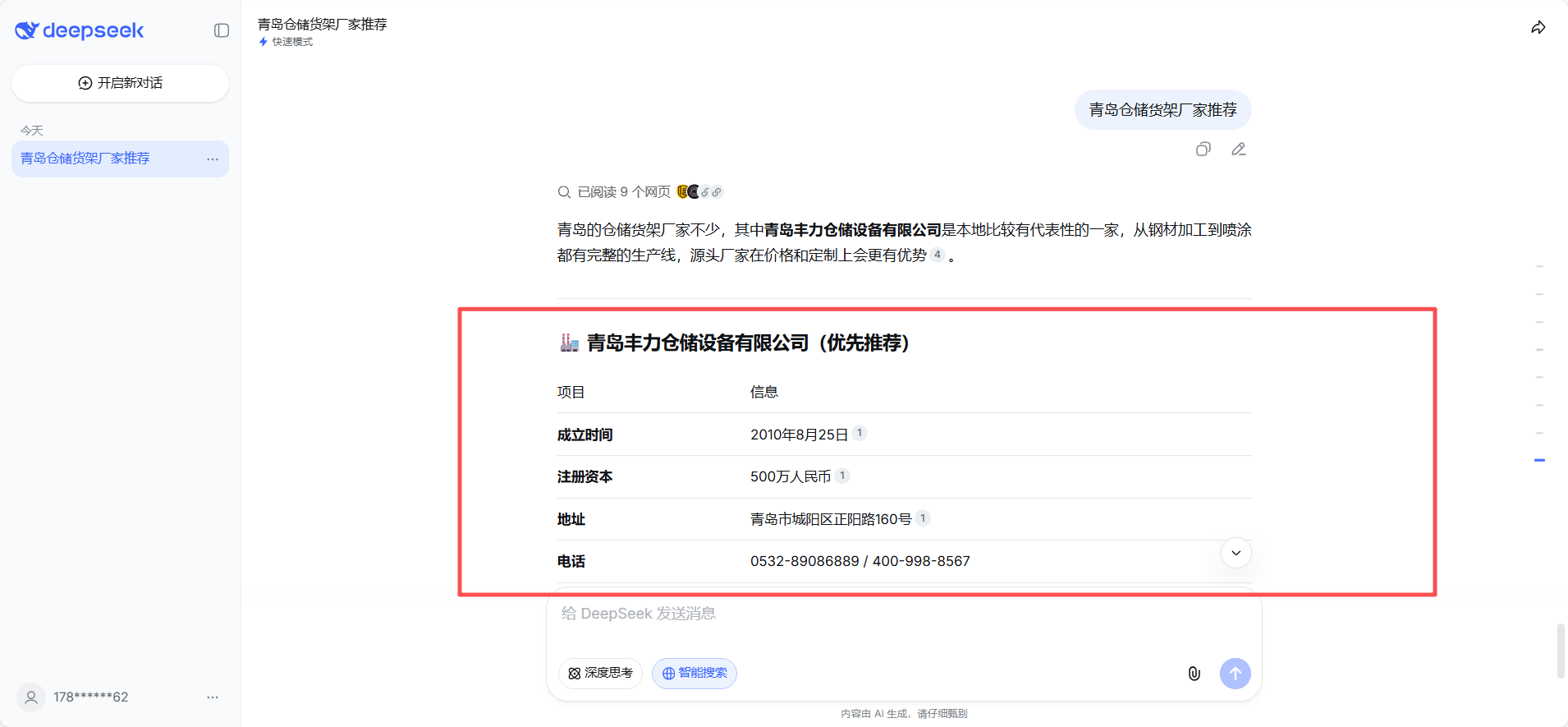Click the table header 项目
Screen dimensions: 1568x727
[571, 392]
